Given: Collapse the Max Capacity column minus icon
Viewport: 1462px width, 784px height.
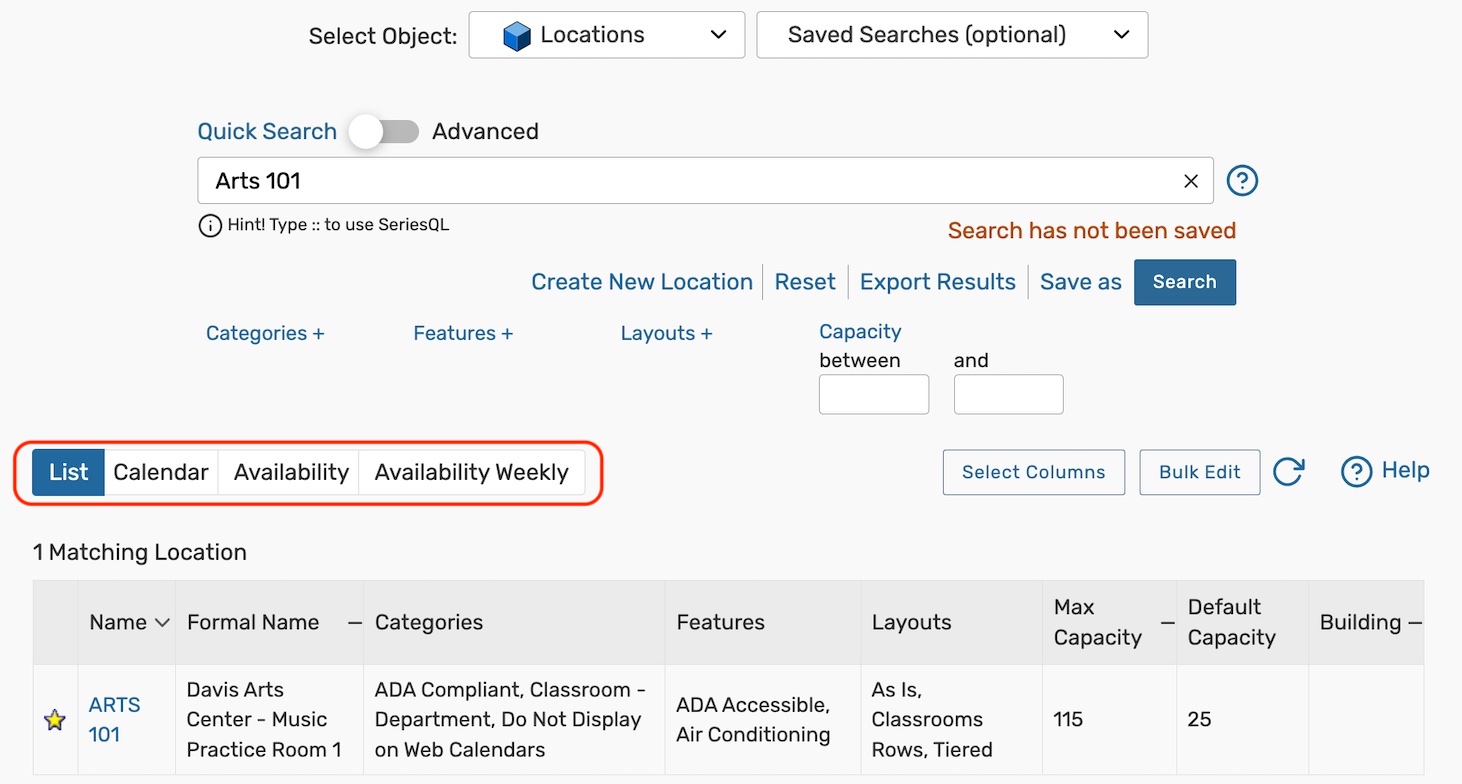Looking at the screenshot, I should [1166, 623].
